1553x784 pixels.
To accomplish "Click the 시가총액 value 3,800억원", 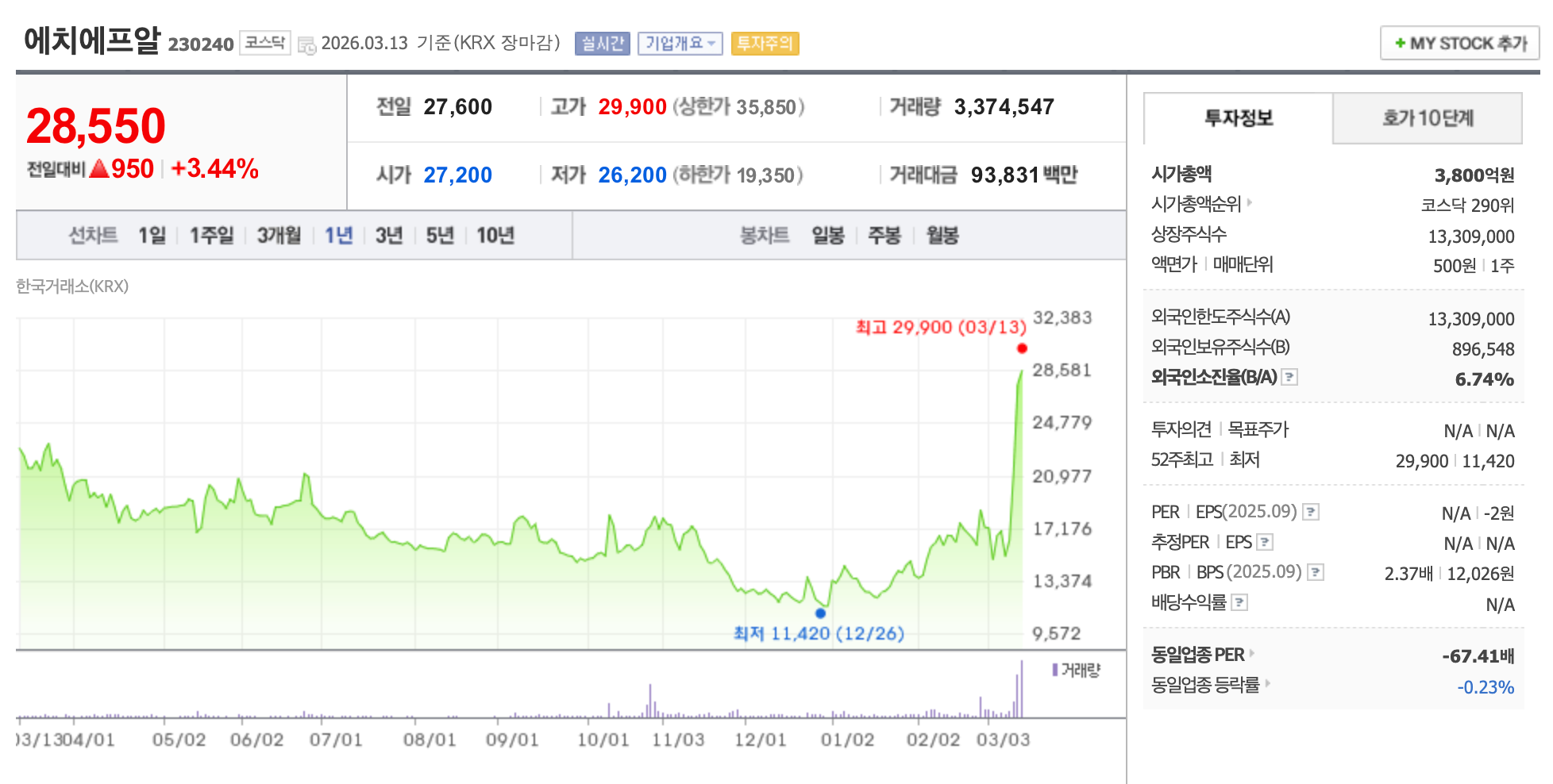I will pos(1474,175).
